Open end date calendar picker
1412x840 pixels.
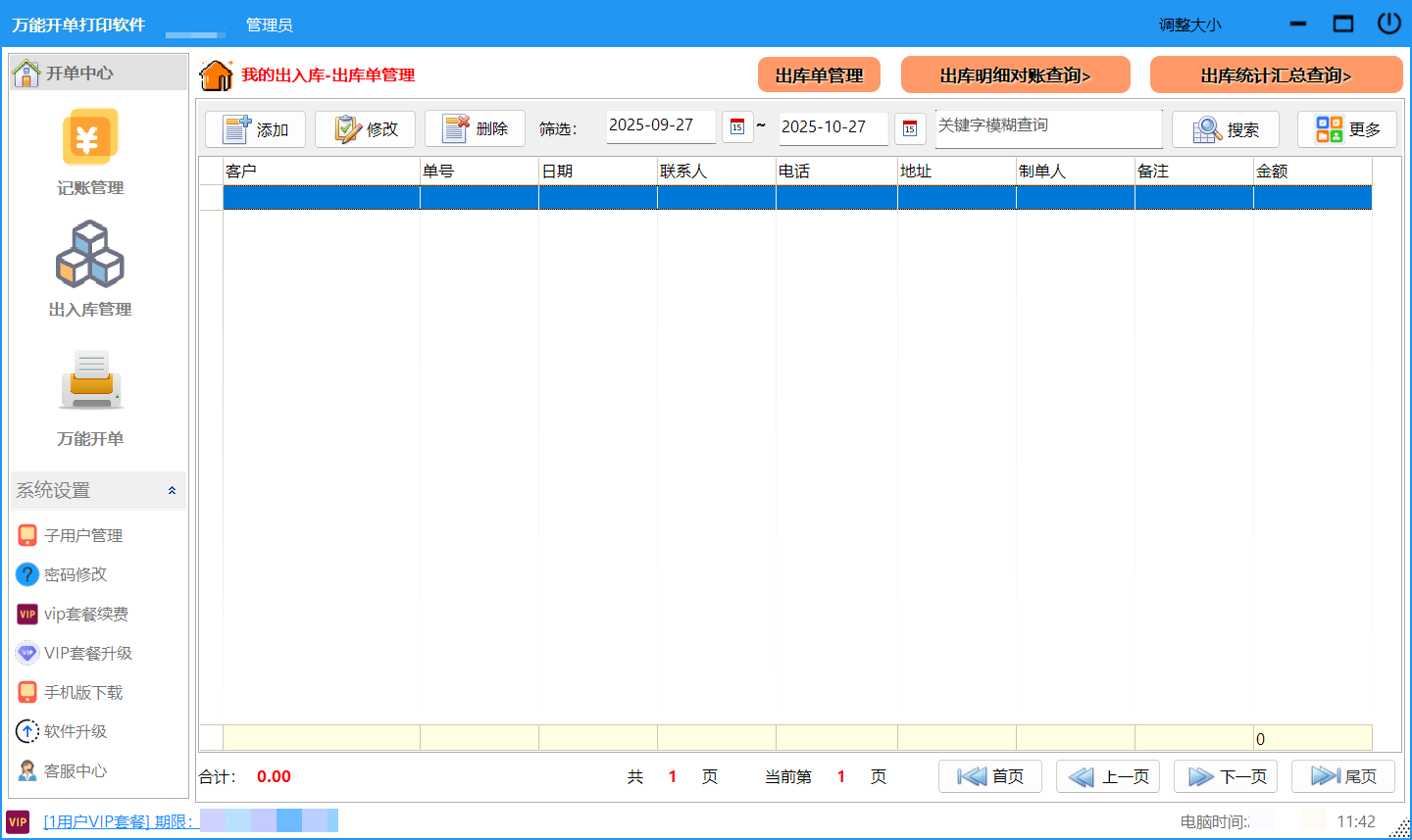(x=910, y=128)
